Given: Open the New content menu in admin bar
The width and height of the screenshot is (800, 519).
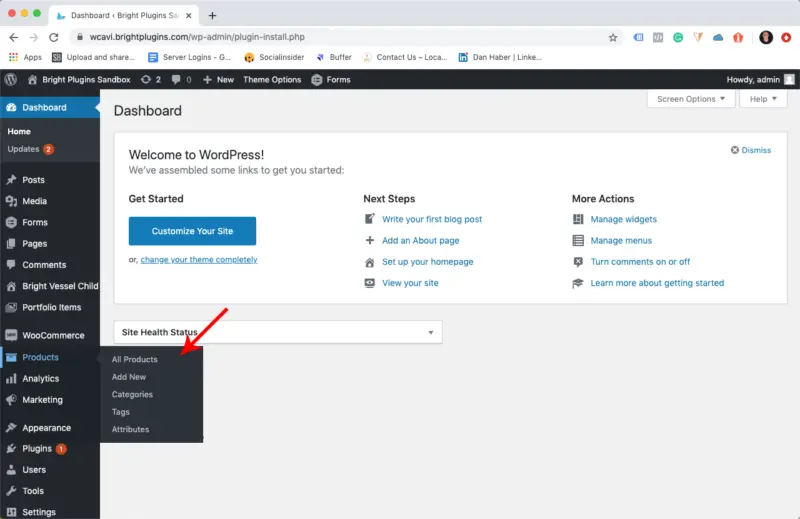Looking at the screenshot, I should pos(218,80).
